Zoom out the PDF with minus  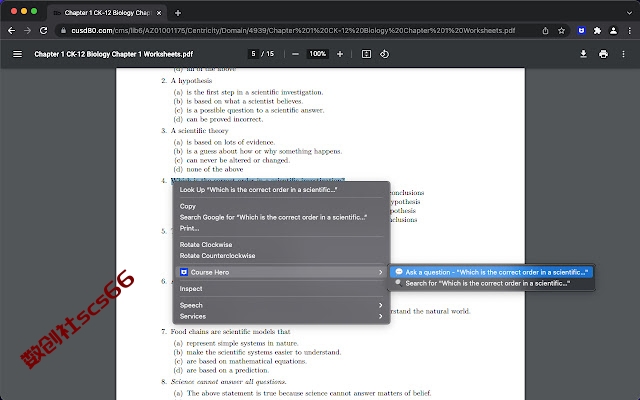pos(296,54)
